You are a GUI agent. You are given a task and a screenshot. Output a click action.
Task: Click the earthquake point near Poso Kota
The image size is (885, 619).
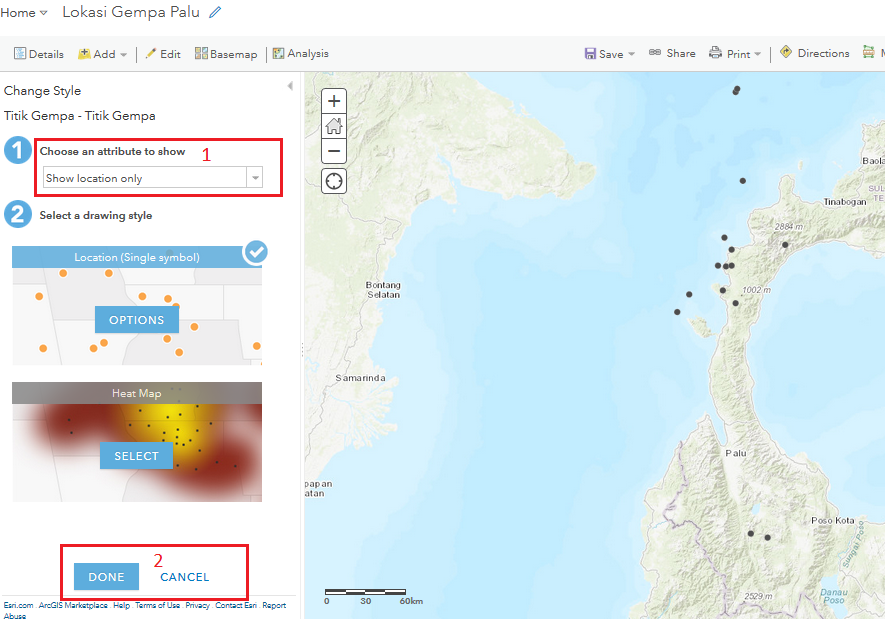pos(768,538)
